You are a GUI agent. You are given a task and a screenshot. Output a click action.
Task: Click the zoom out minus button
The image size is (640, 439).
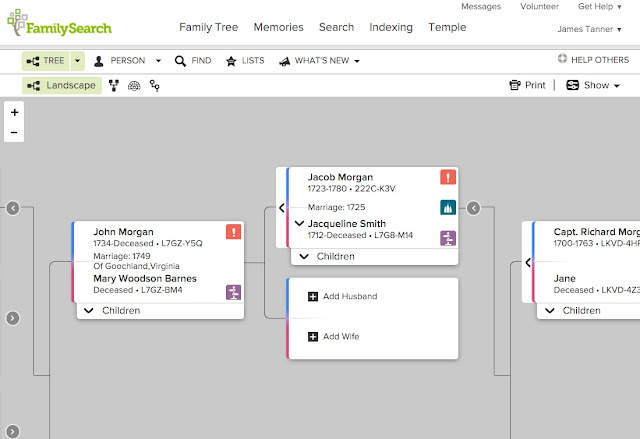14,132
